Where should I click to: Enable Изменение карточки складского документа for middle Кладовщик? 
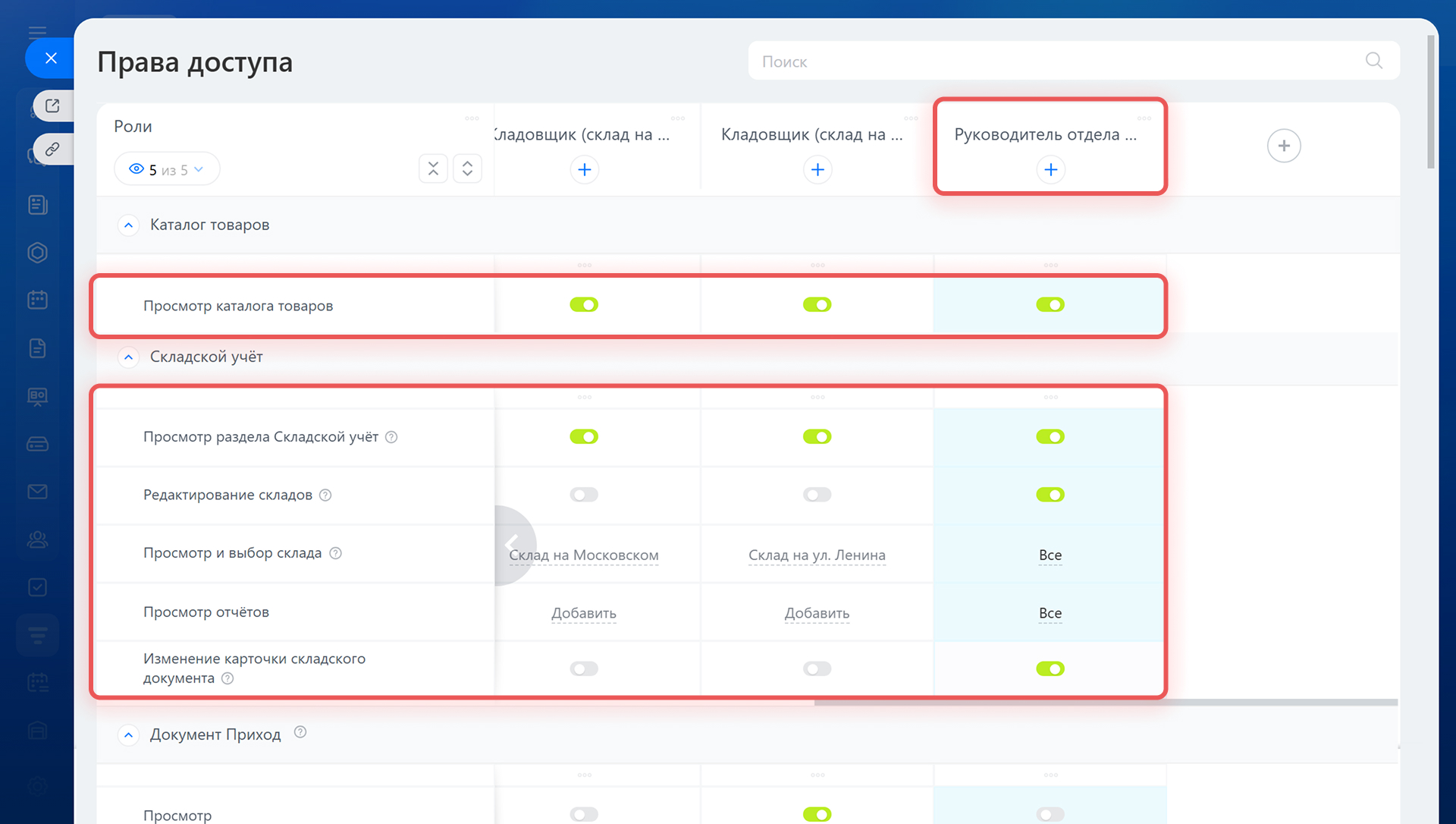[817, 668]
